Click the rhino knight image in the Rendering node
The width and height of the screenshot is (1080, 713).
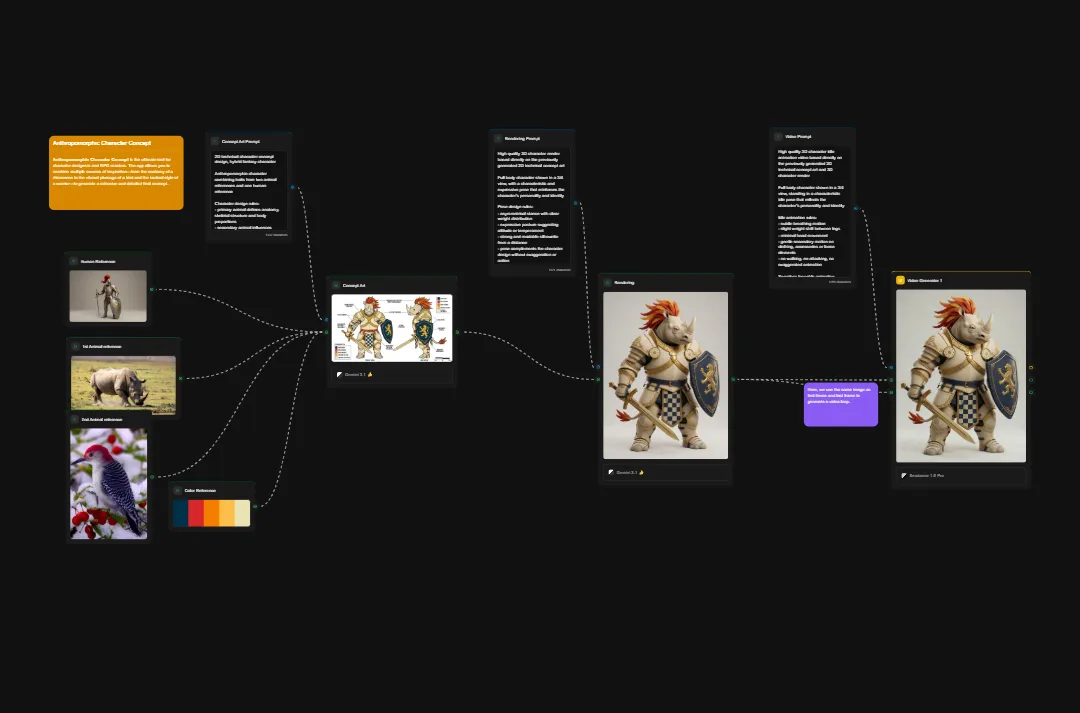pos(666,375)
